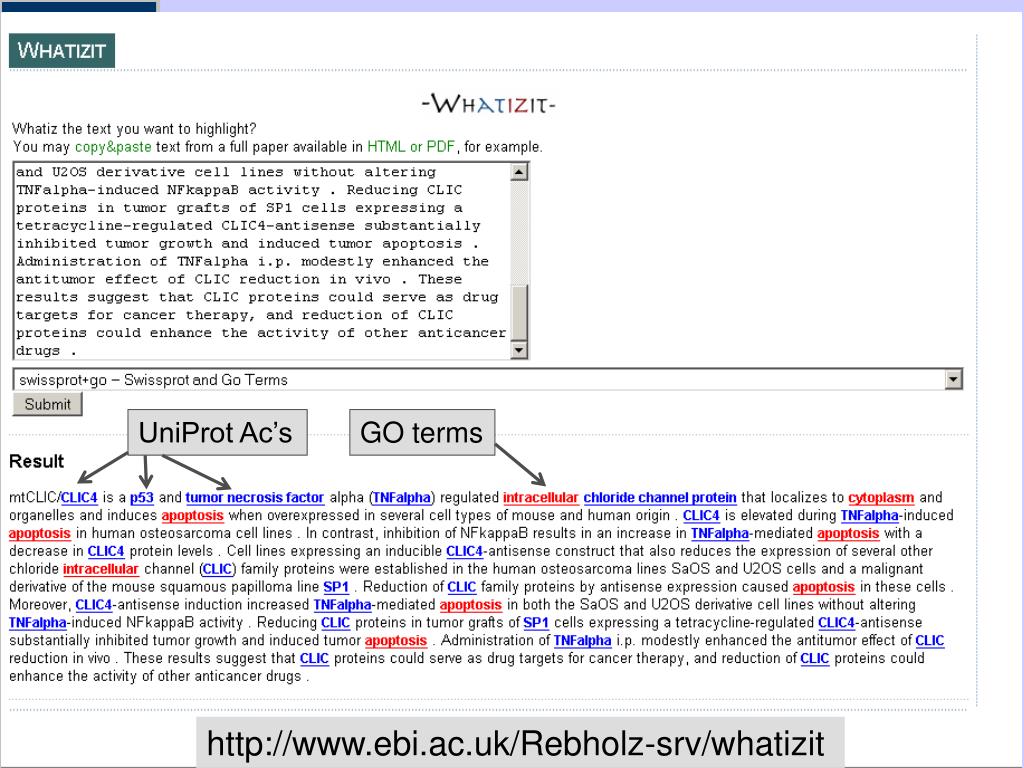Click CLIC link after 'antitumor effect of'
The width and height of the screenshot is (1024, 768).
pyautogui.click(x=930, y=640)
